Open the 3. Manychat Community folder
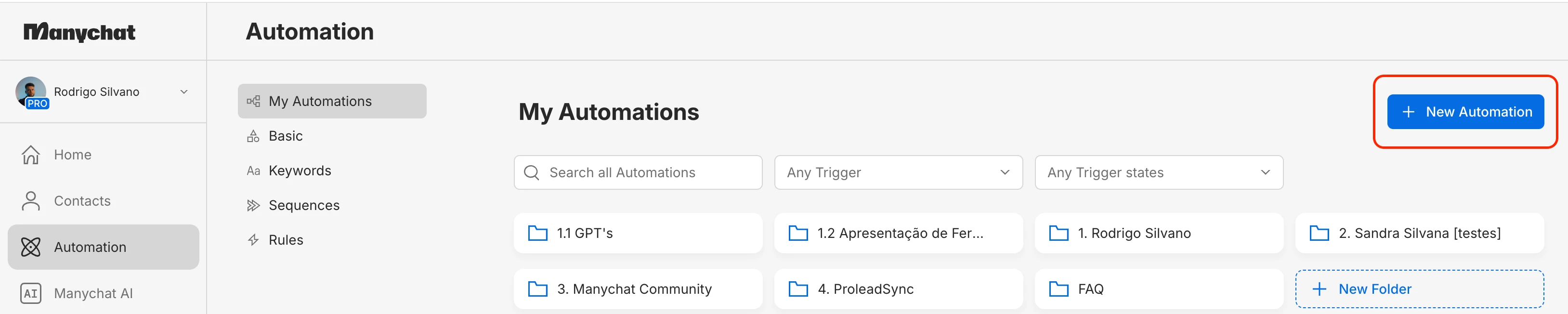The width and height of the screenshot is (1568, 314). tap(637, 289)
